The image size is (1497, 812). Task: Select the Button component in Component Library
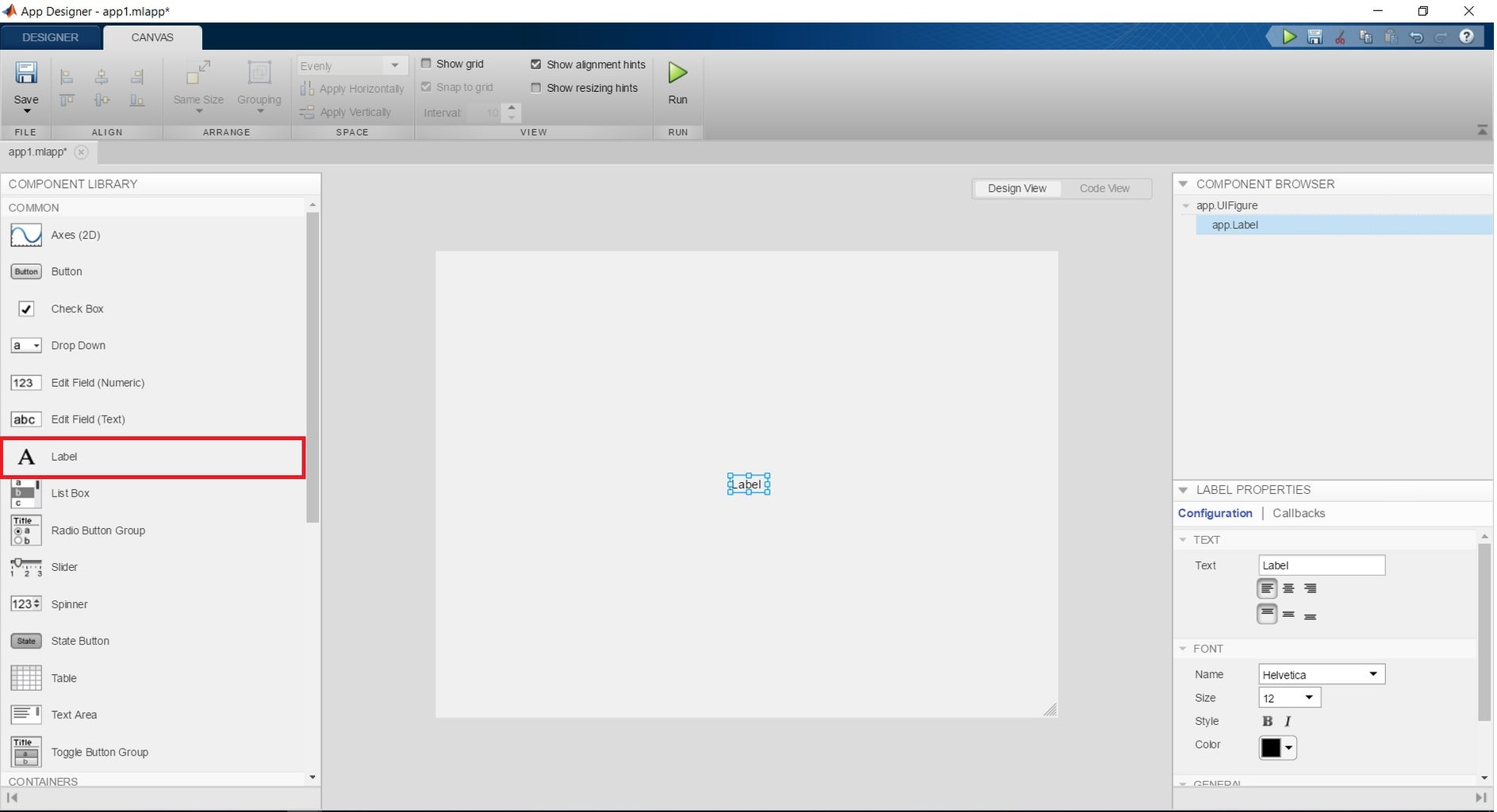click(67, 271)
